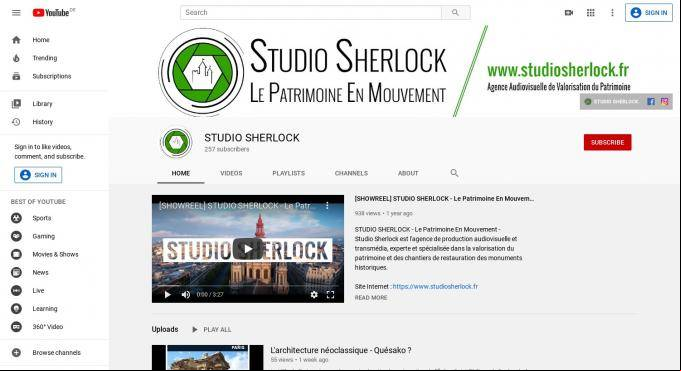Viewport: 681px width, 371px height.
Task: Open L'architecture néoclassique video title
Action: click(340, 350)
